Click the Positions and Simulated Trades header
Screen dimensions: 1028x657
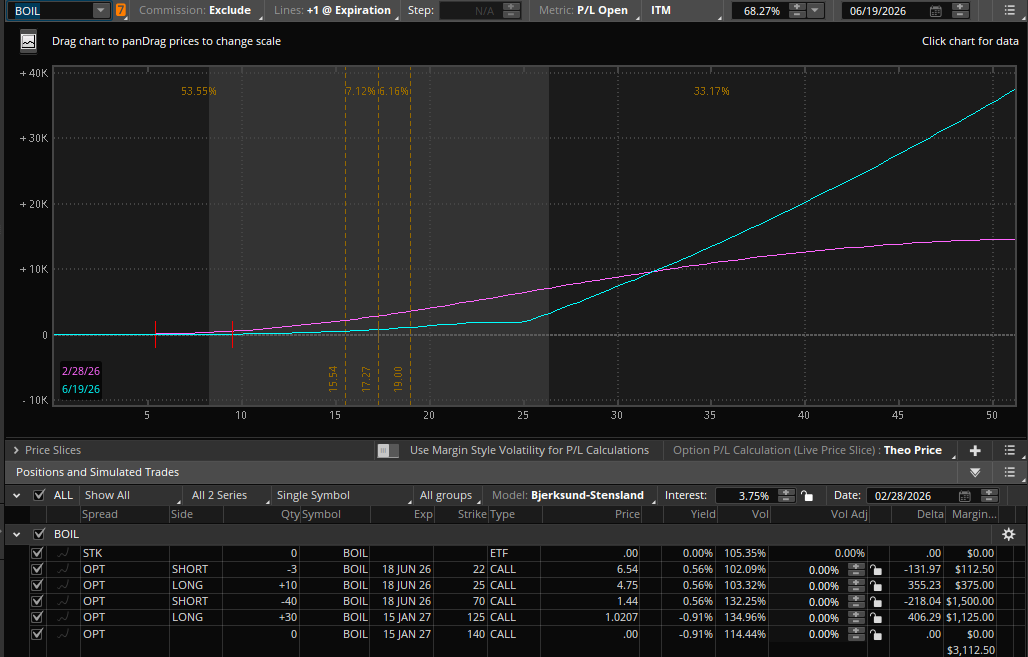pyautogui.click(x=97, y=472)
